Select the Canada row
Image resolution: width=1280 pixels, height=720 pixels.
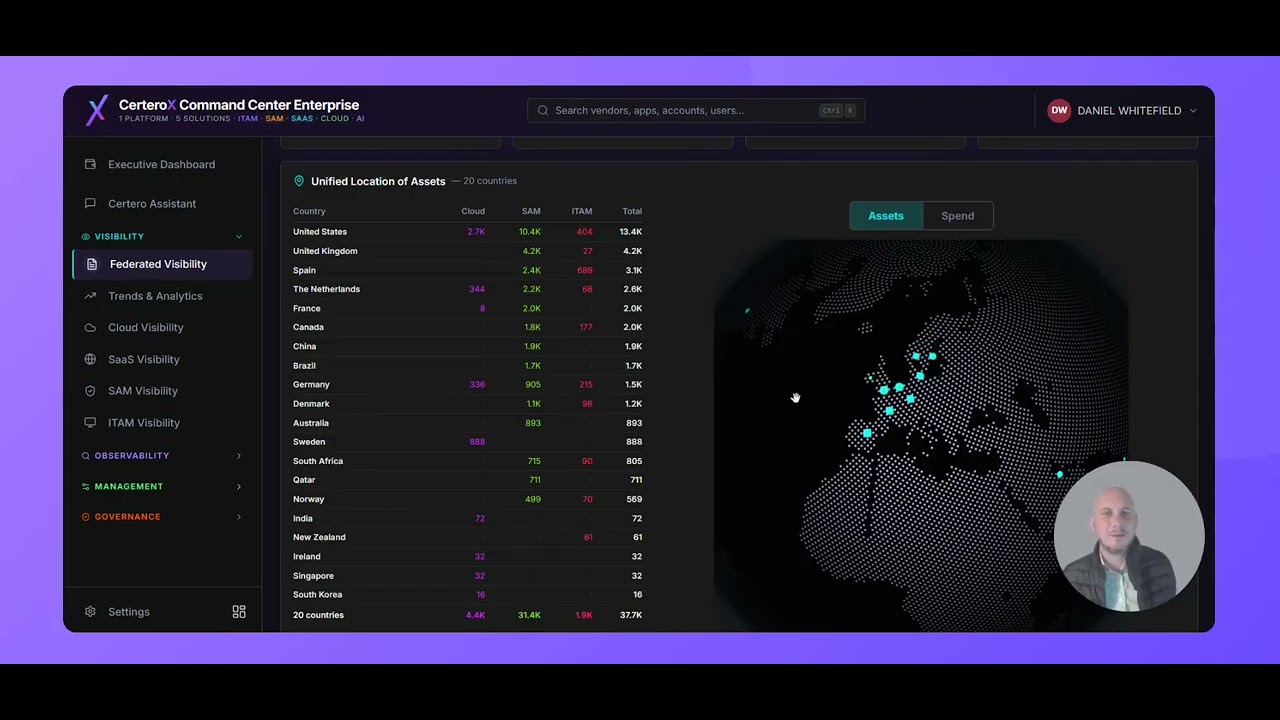click(x=467, y=327)
